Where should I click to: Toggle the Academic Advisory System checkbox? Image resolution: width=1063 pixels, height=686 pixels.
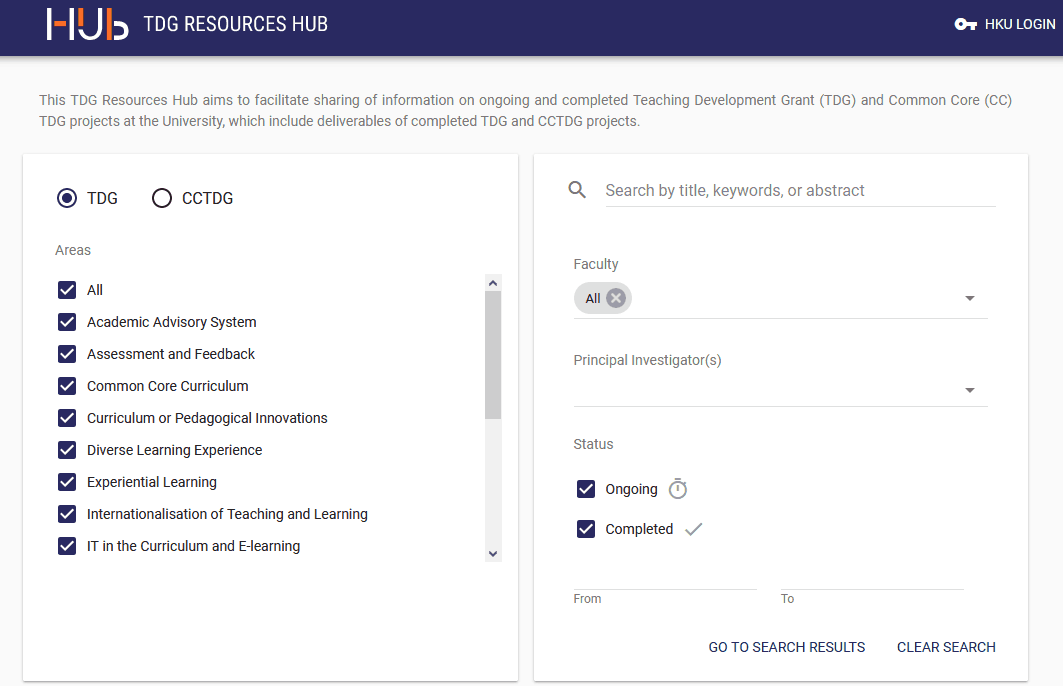coord(67,322)
